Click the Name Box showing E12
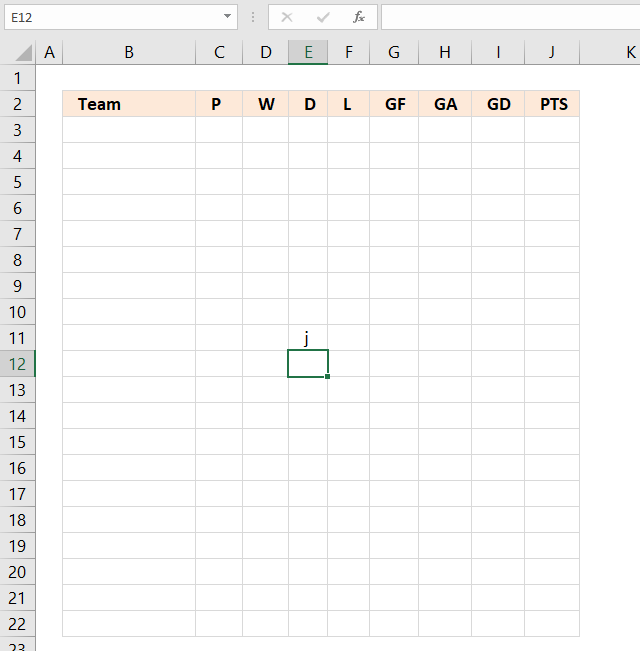Screen dimensions: 640x651 pos(120,17)
